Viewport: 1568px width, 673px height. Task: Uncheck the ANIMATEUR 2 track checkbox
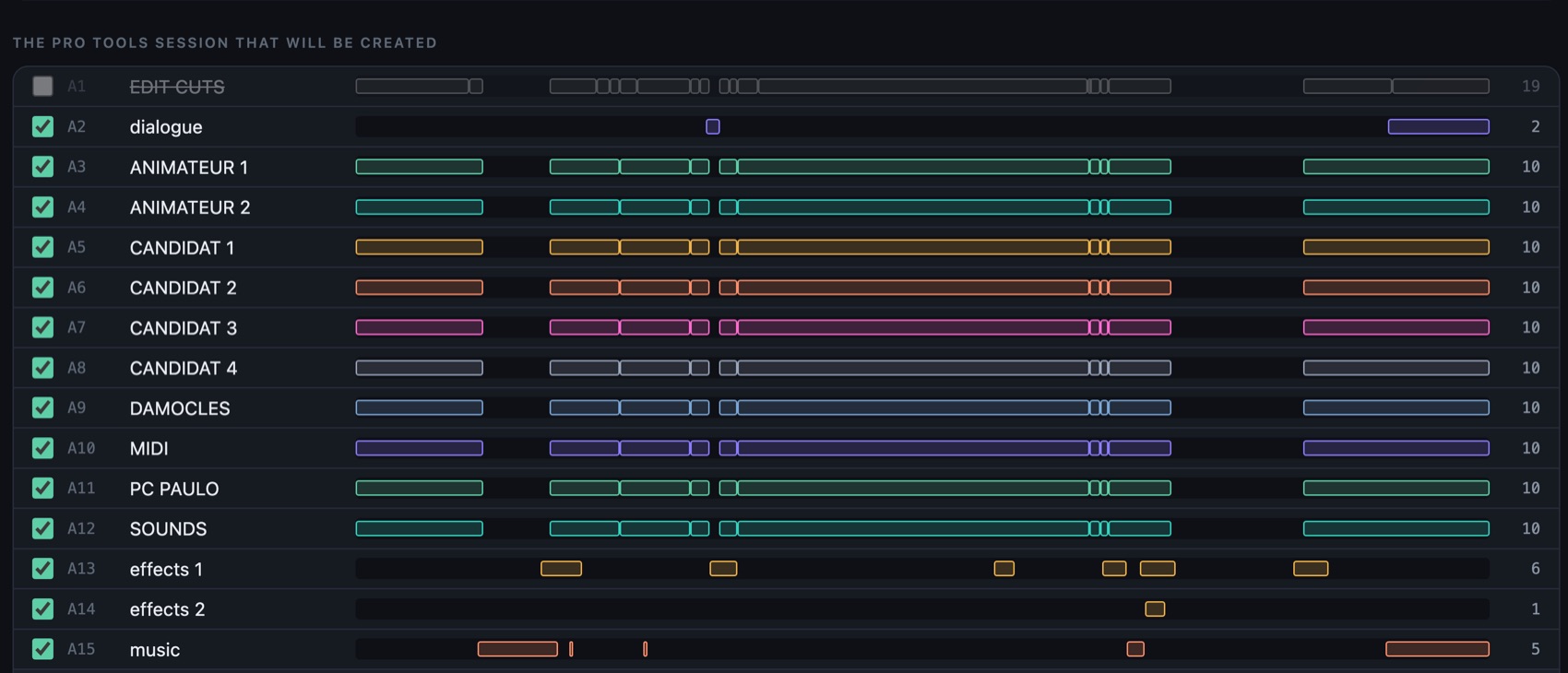(x=42, y=207)
